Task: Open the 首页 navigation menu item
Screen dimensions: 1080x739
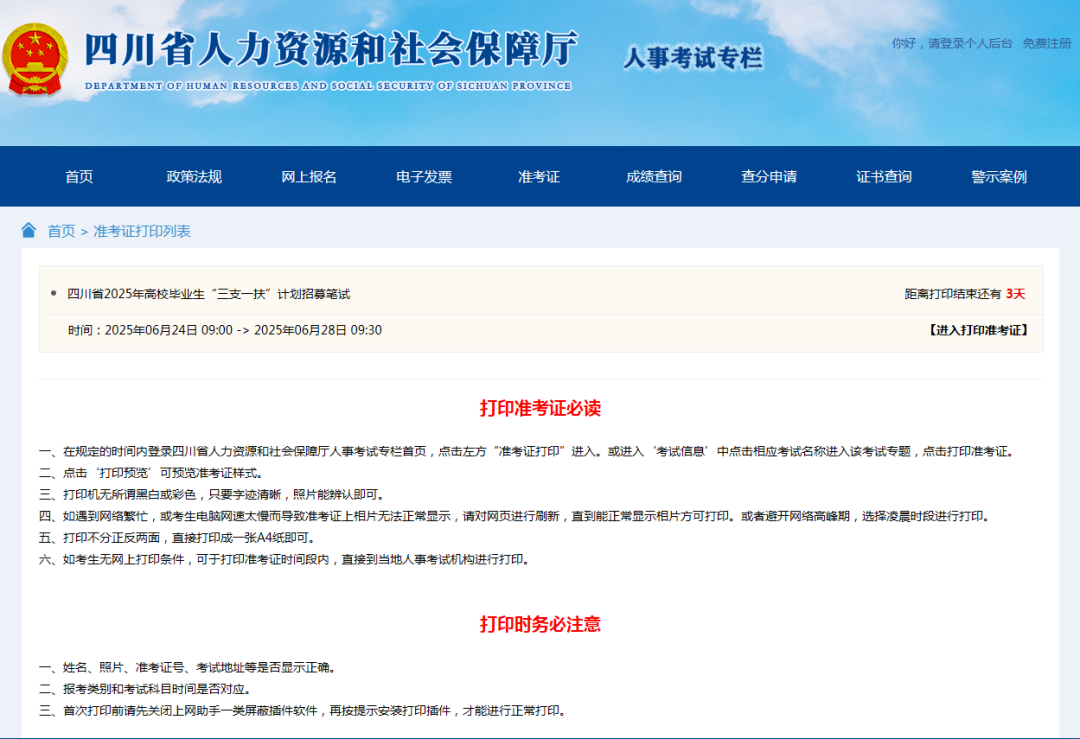Action: 79,177
